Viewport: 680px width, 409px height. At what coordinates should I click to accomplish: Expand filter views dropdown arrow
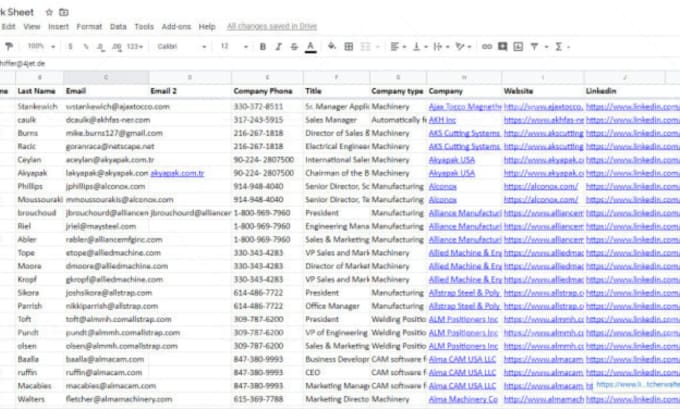click(546, 47)
